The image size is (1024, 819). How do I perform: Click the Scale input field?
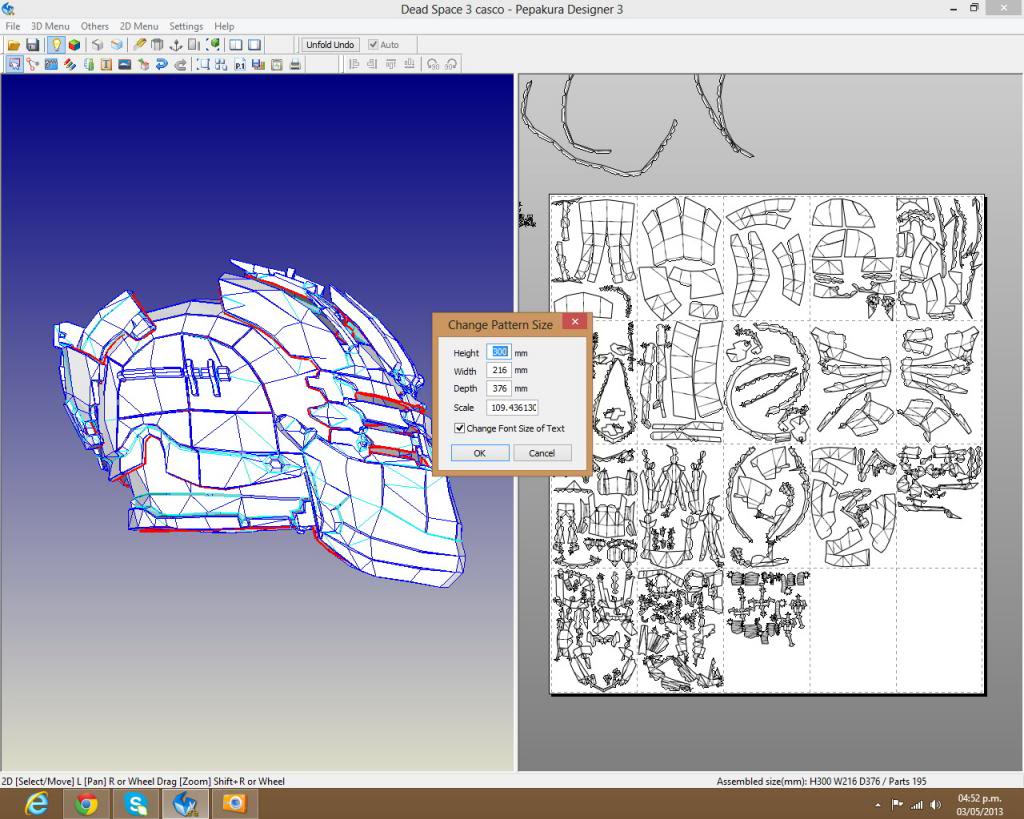click(512, 408)
